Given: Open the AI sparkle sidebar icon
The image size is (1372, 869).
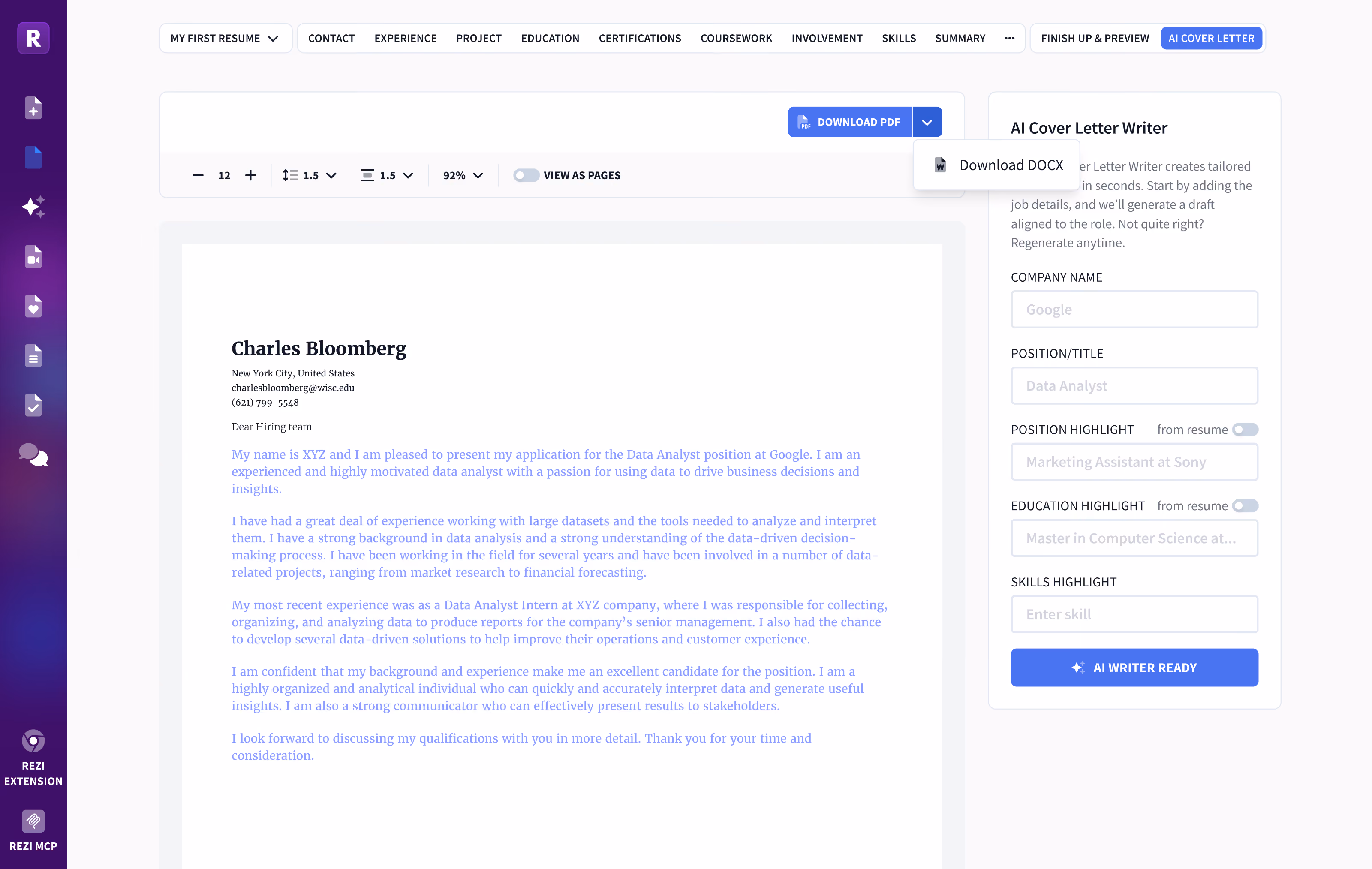Looking at the screenshot, I should pyautogui.click(x=33, y=207).
